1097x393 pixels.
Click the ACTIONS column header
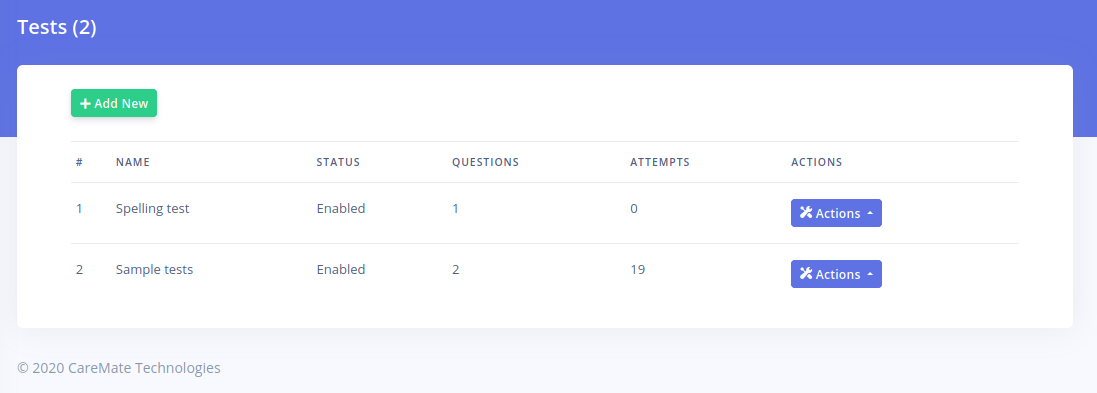pyautogui.click(x=816, y=162)
